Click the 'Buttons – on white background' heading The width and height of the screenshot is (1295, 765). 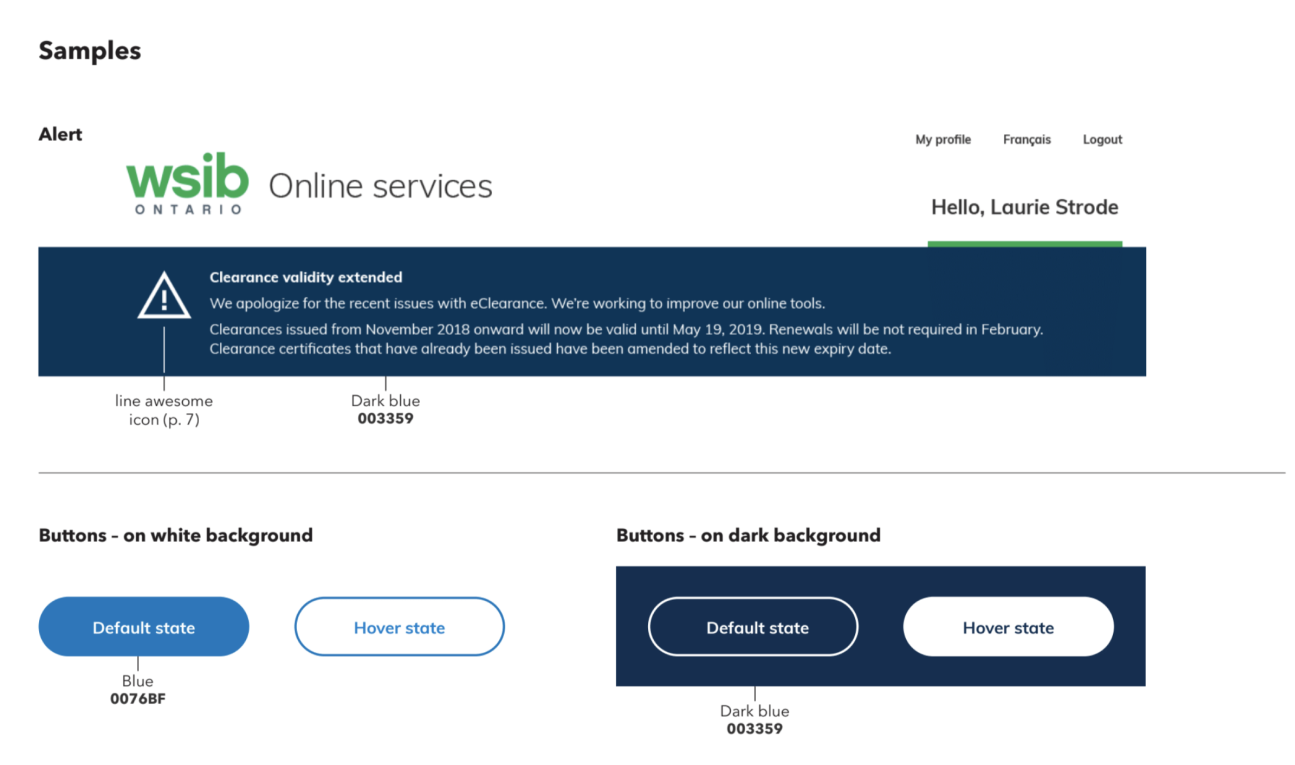point(176,536)
